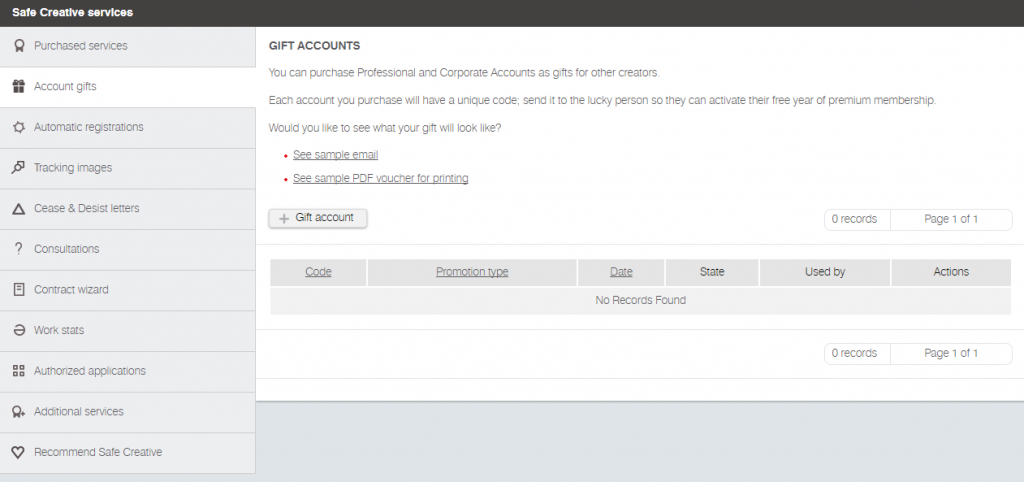Click the top Page 1 of 1 indicator
Screen dimensions: 1024x482
coord(950,219)
